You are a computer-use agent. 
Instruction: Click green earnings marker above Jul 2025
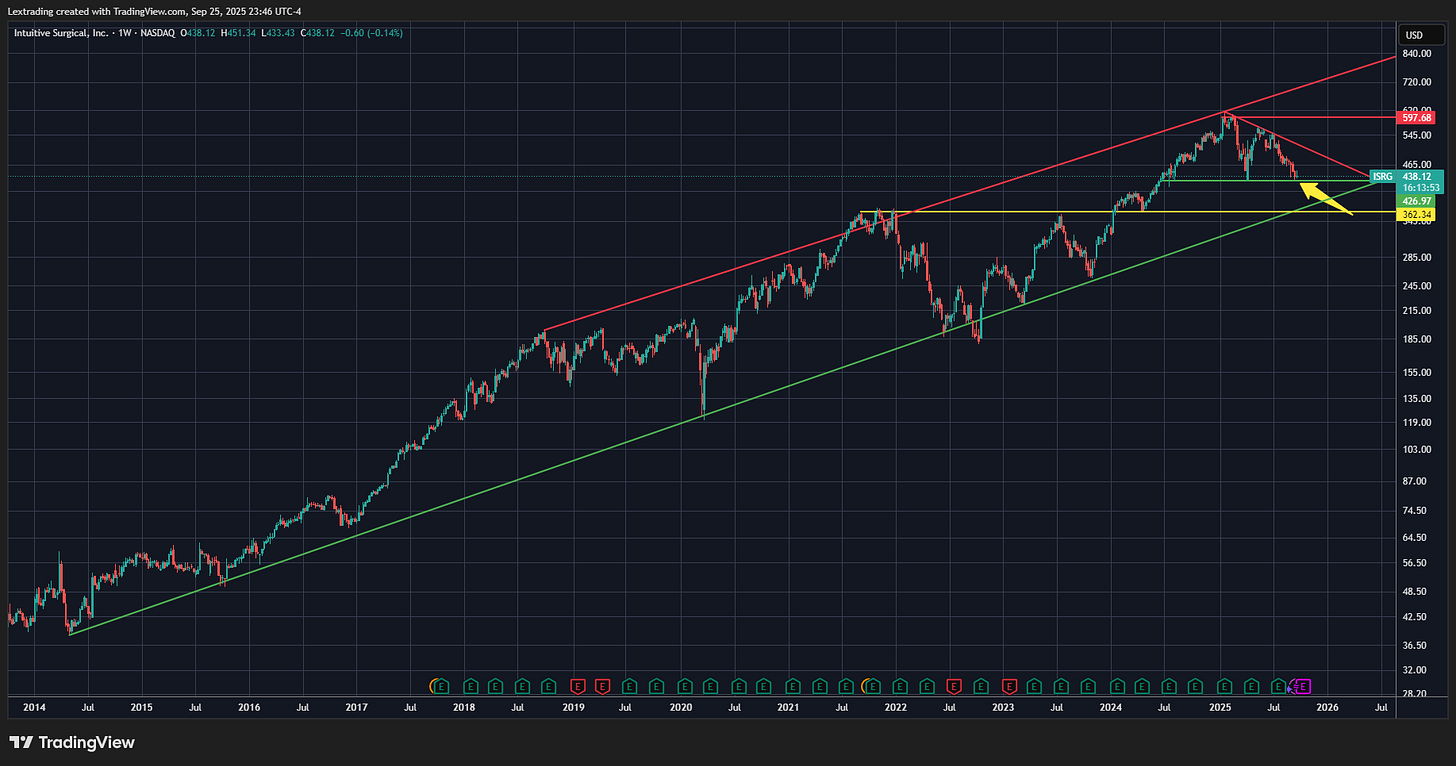tap(1279, 686)
